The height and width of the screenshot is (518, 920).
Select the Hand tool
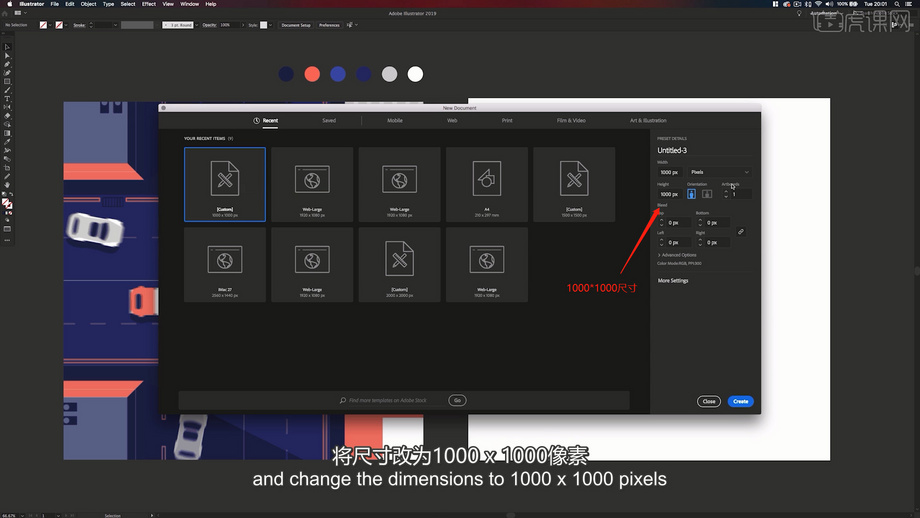tap(7, 185)
